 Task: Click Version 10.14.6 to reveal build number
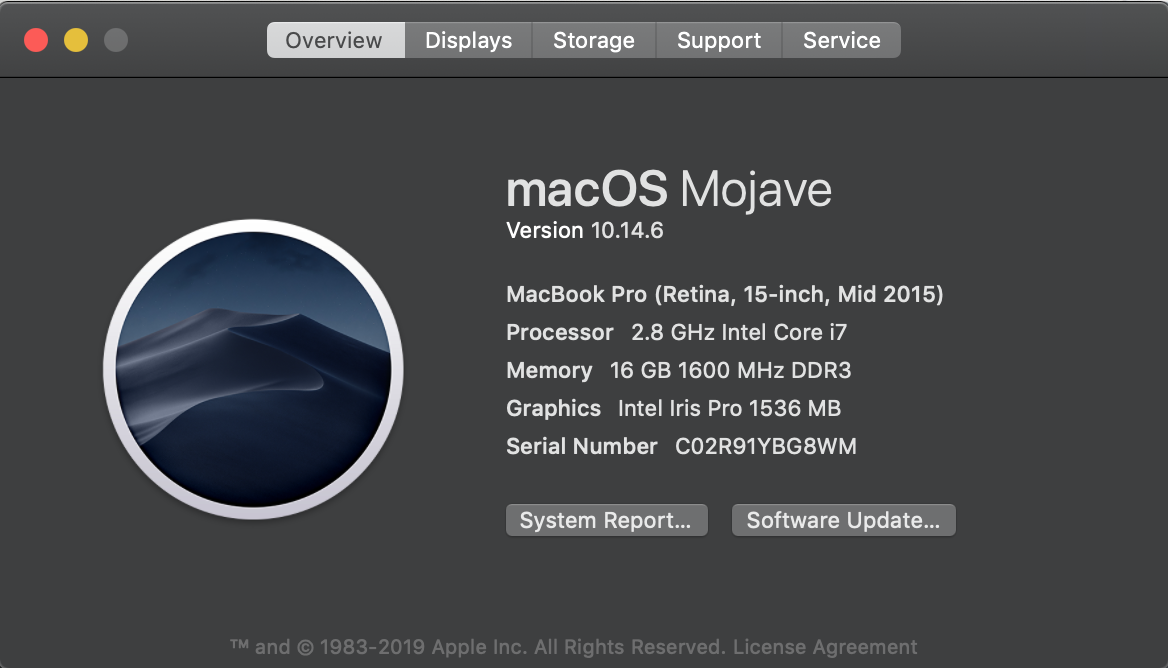(x=585, y=231)
